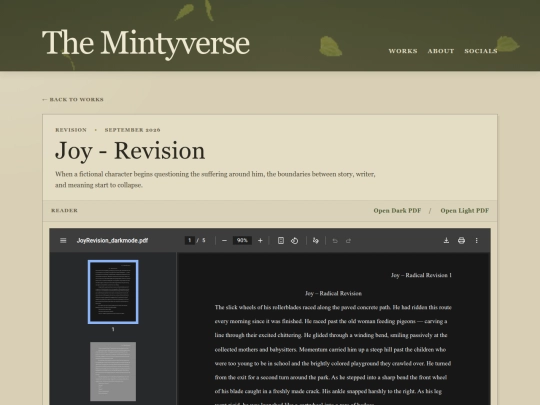Click the 'Joy – Radical Revision 1' page header
Viewport: 540px width, 405px height.
click(x=421, y=275)
